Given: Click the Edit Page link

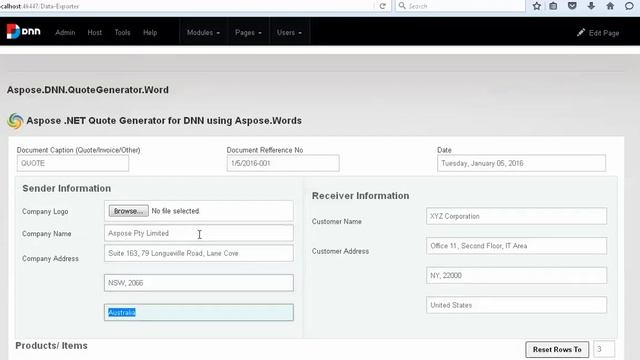Looking at the screenshot, I should coord(598,33).
